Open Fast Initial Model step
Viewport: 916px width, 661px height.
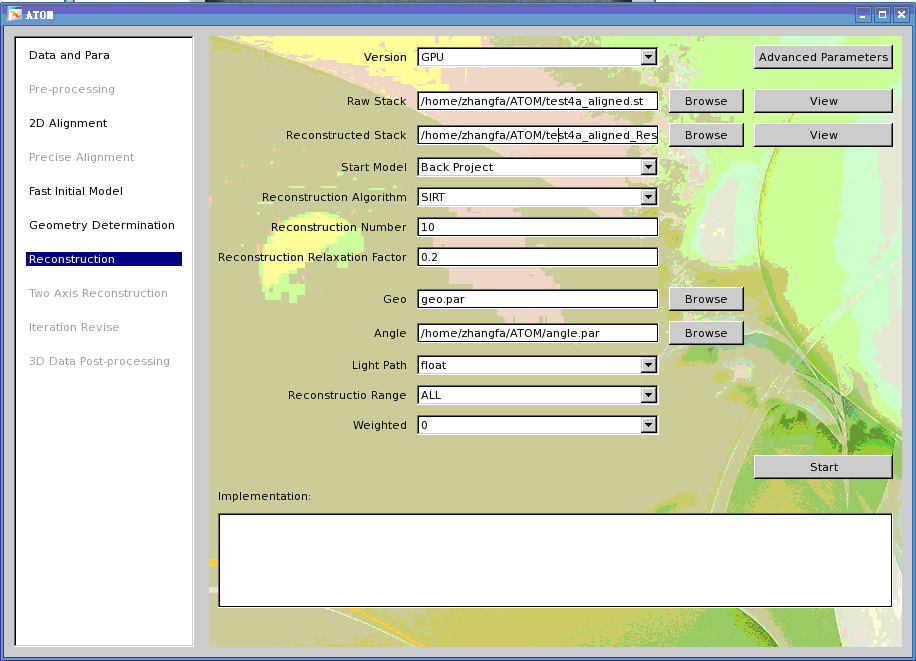point(76,191)
